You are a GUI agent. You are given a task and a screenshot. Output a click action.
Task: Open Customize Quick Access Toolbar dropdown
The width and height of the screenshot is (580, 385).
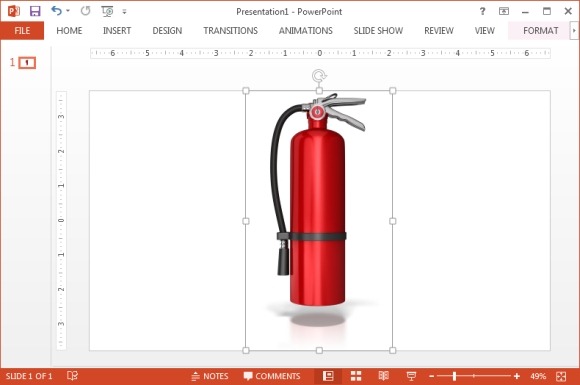[124, 12]
